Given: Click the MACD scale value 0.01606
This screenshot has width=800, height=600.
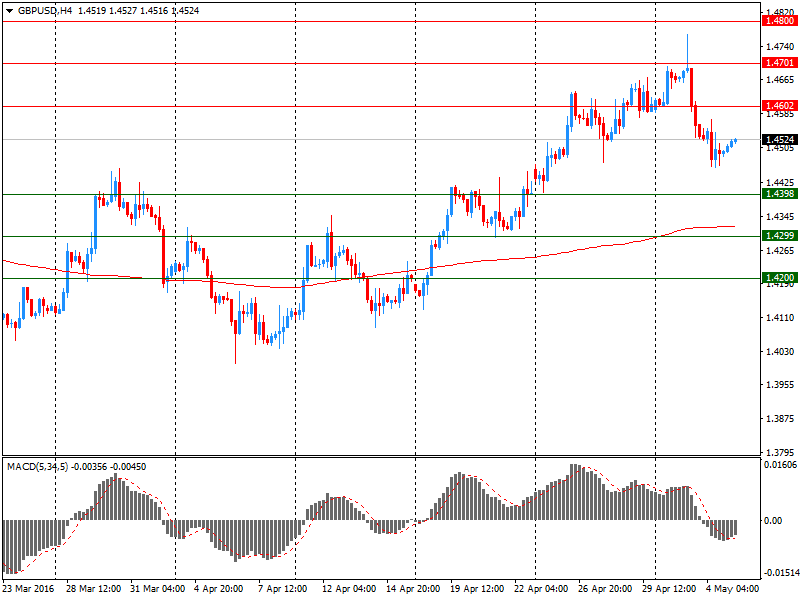Looking at the screenshot, I should [780, 465].
